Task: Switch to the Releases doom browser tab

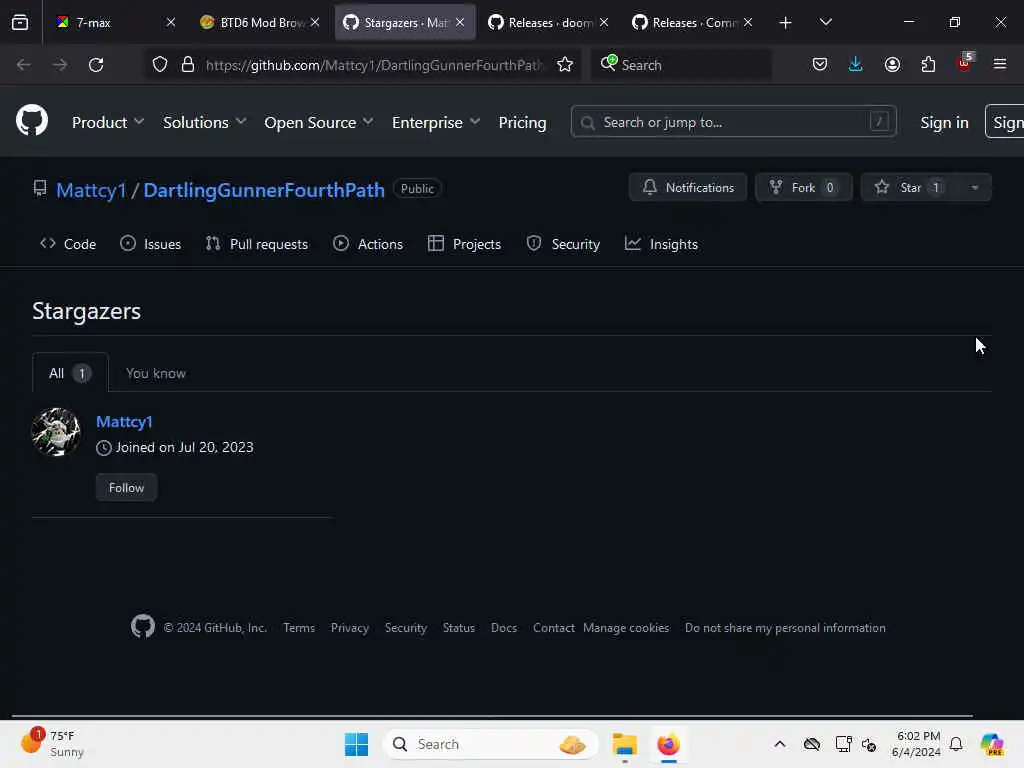Action: pyautogui.click(x=549, y=22)
